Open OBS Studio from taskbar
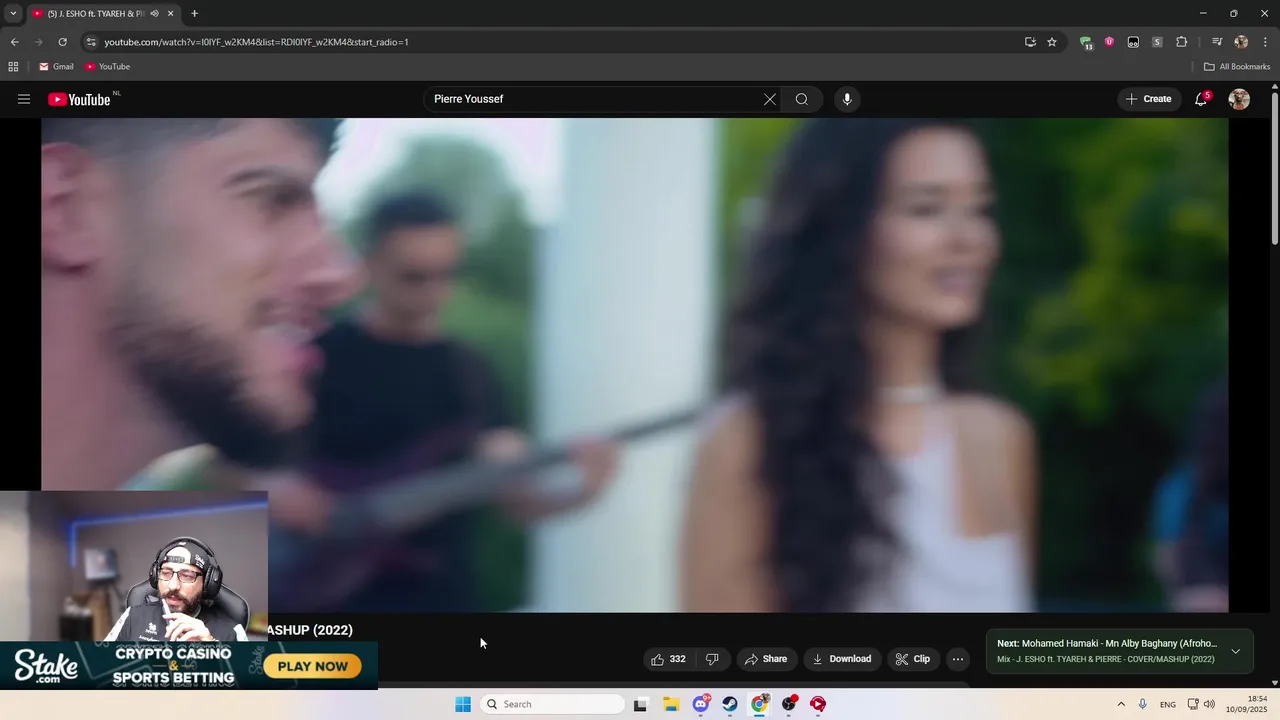This screenshot has width=1280, height=720. pos(789,704)
